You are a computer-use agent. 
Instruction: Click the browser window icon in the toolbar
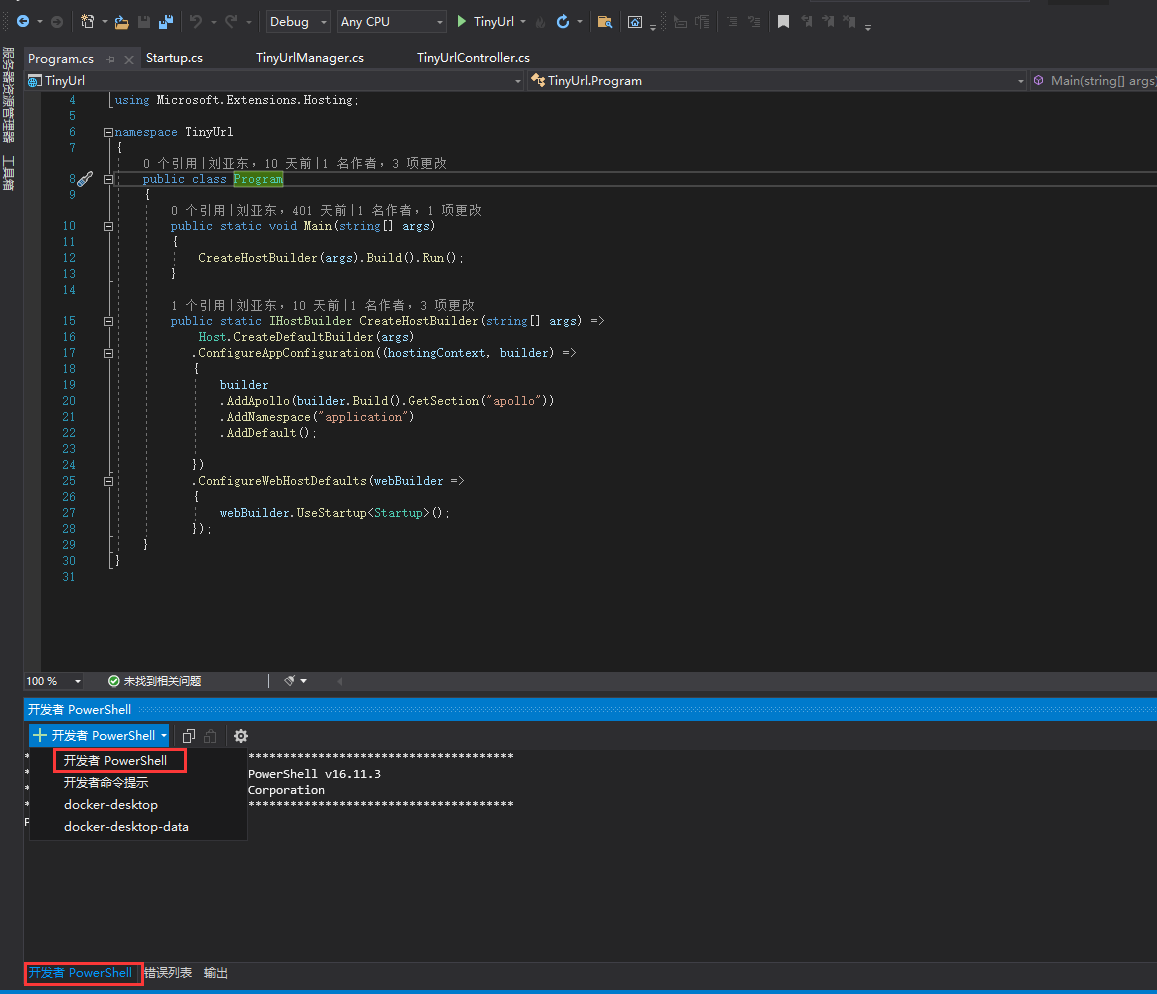635,22
